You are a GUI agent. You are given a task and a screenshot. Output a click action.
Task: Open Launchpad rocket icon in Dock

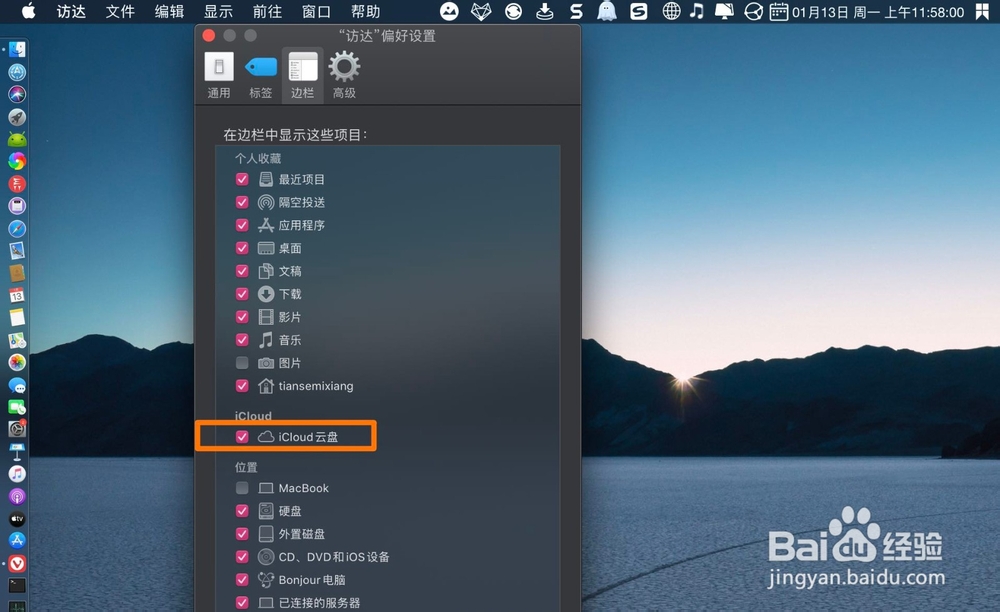tap(17, 117)
